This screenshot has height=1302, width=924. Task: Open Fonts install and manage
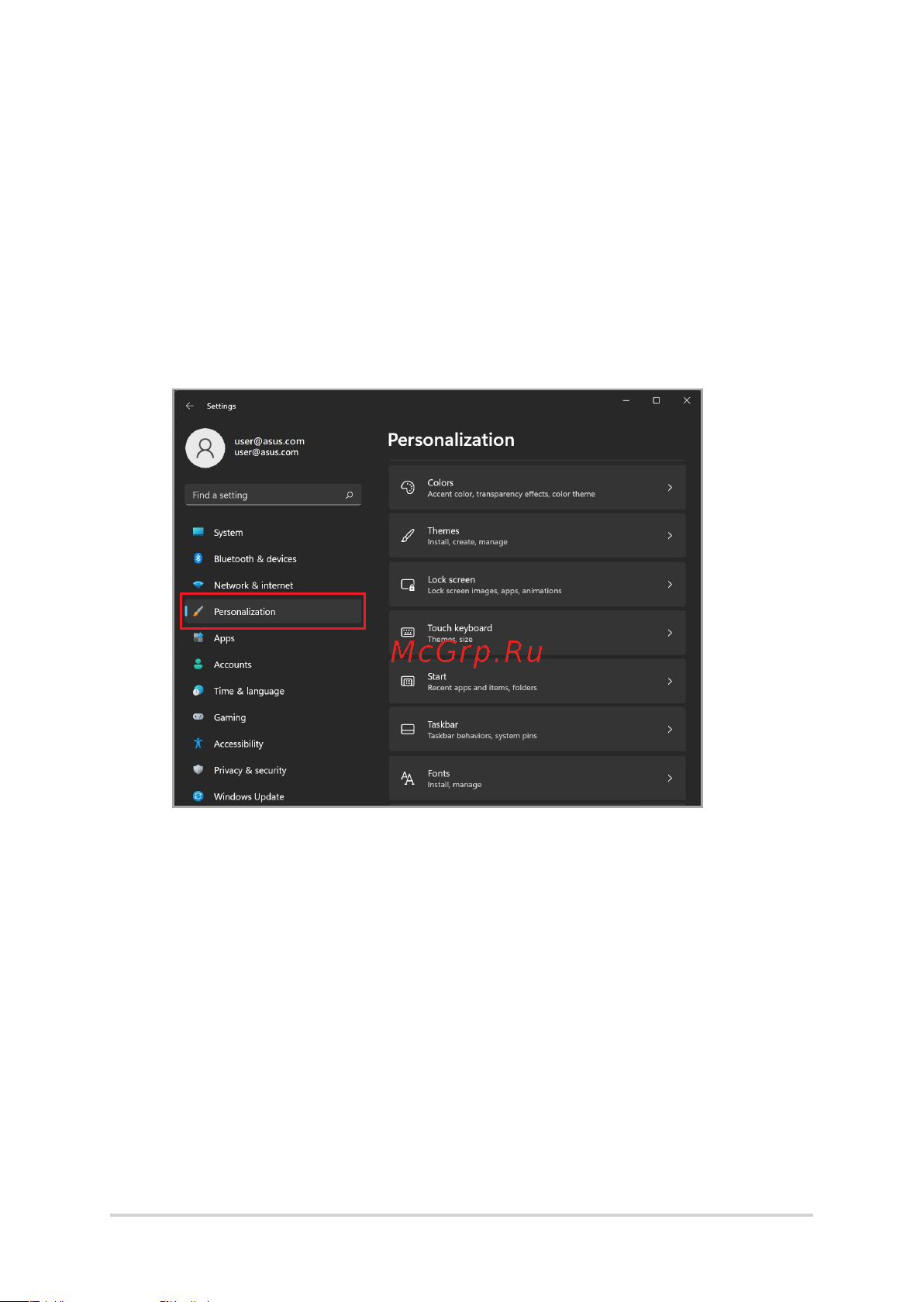pyautogui.click(x=537, y=778)
